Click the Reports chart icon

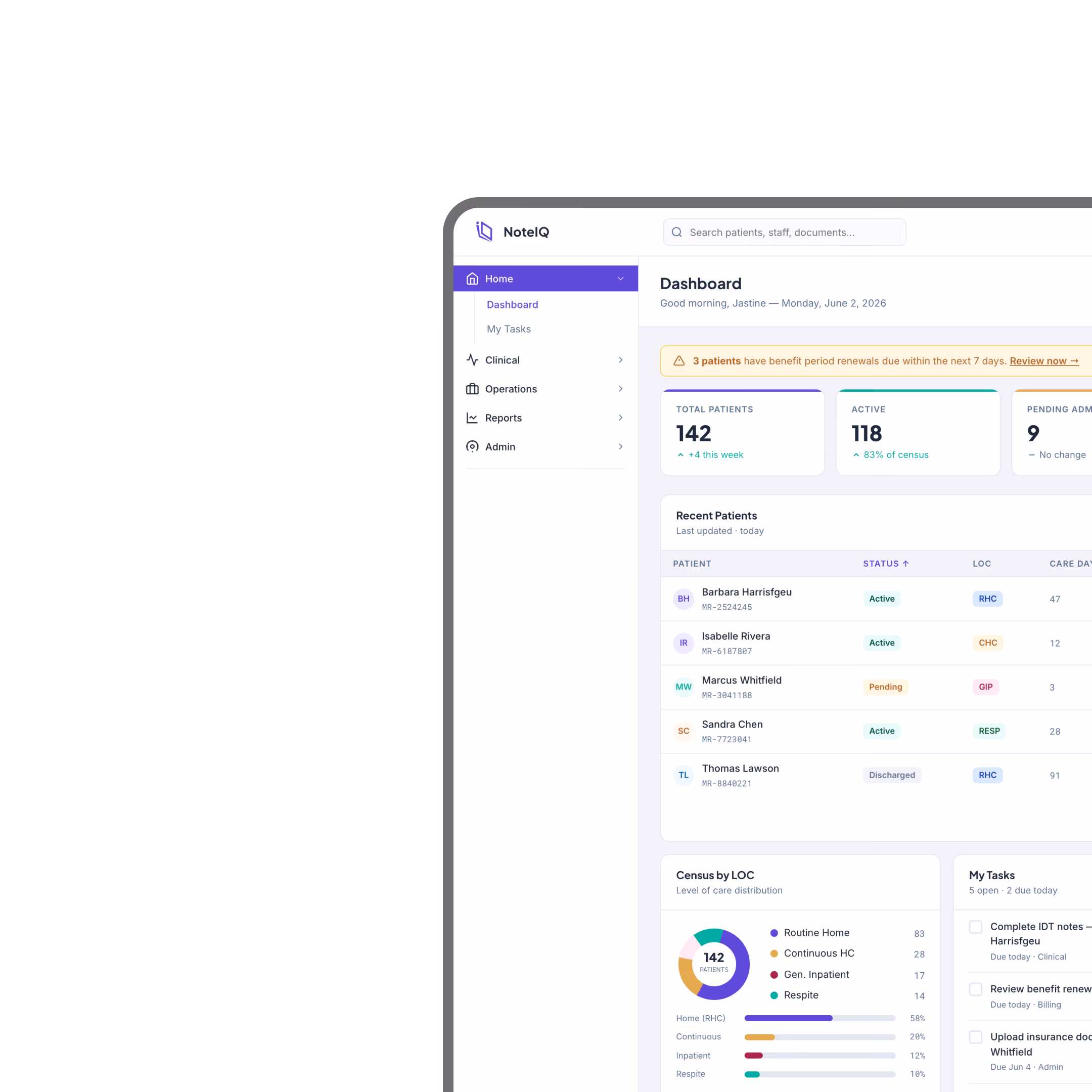473,418
